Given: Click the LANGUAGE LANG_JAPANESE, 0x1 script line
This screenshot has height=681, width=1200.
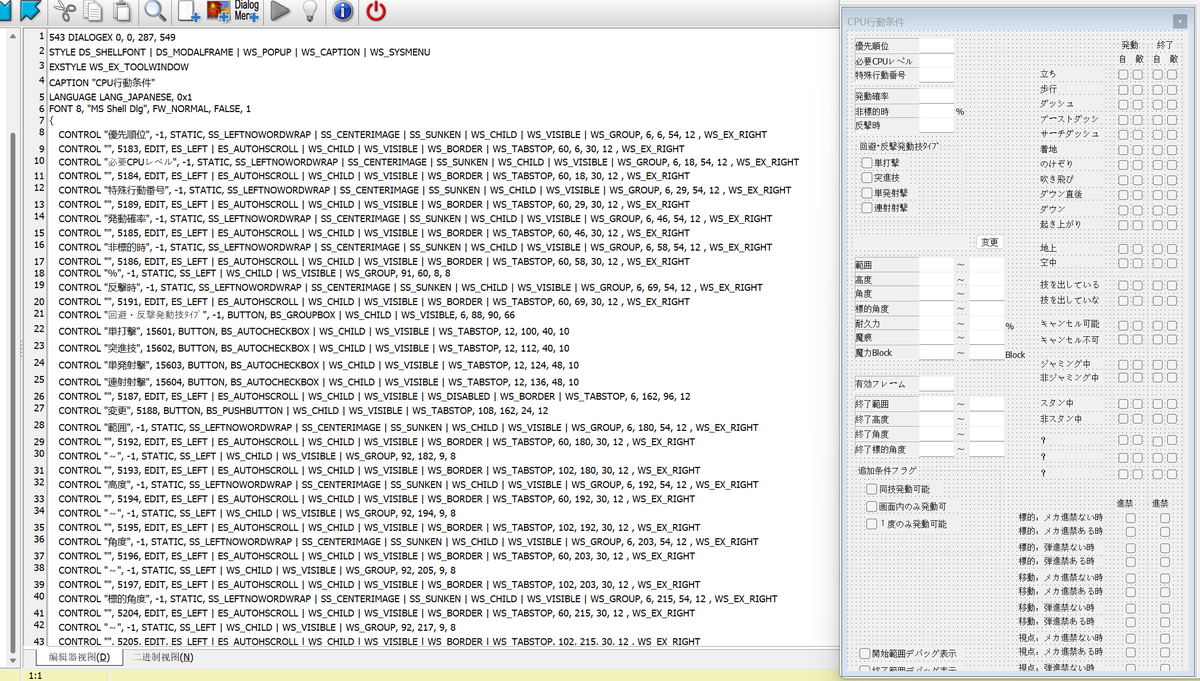Looking at the screenshot, I should coord(119,97).
